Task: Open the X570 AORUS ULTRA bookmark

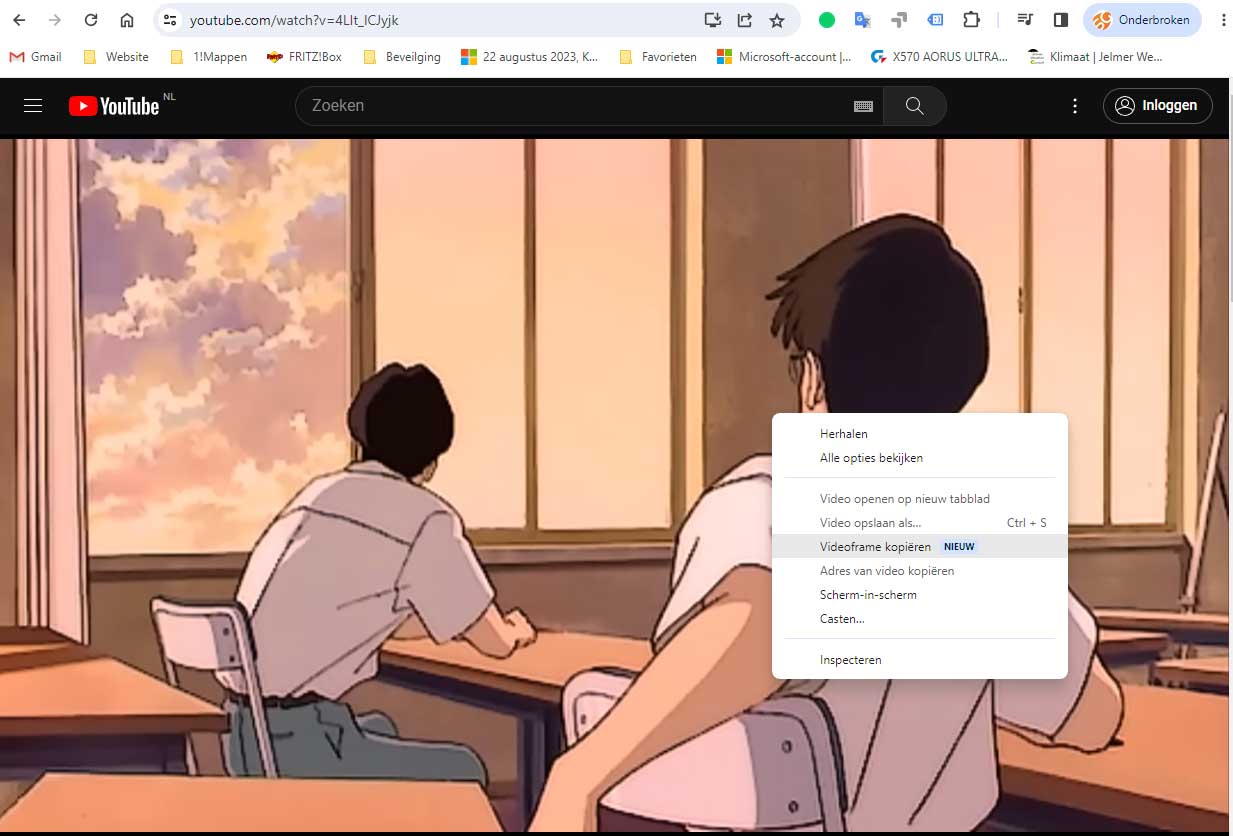Action: click(940, 57)
